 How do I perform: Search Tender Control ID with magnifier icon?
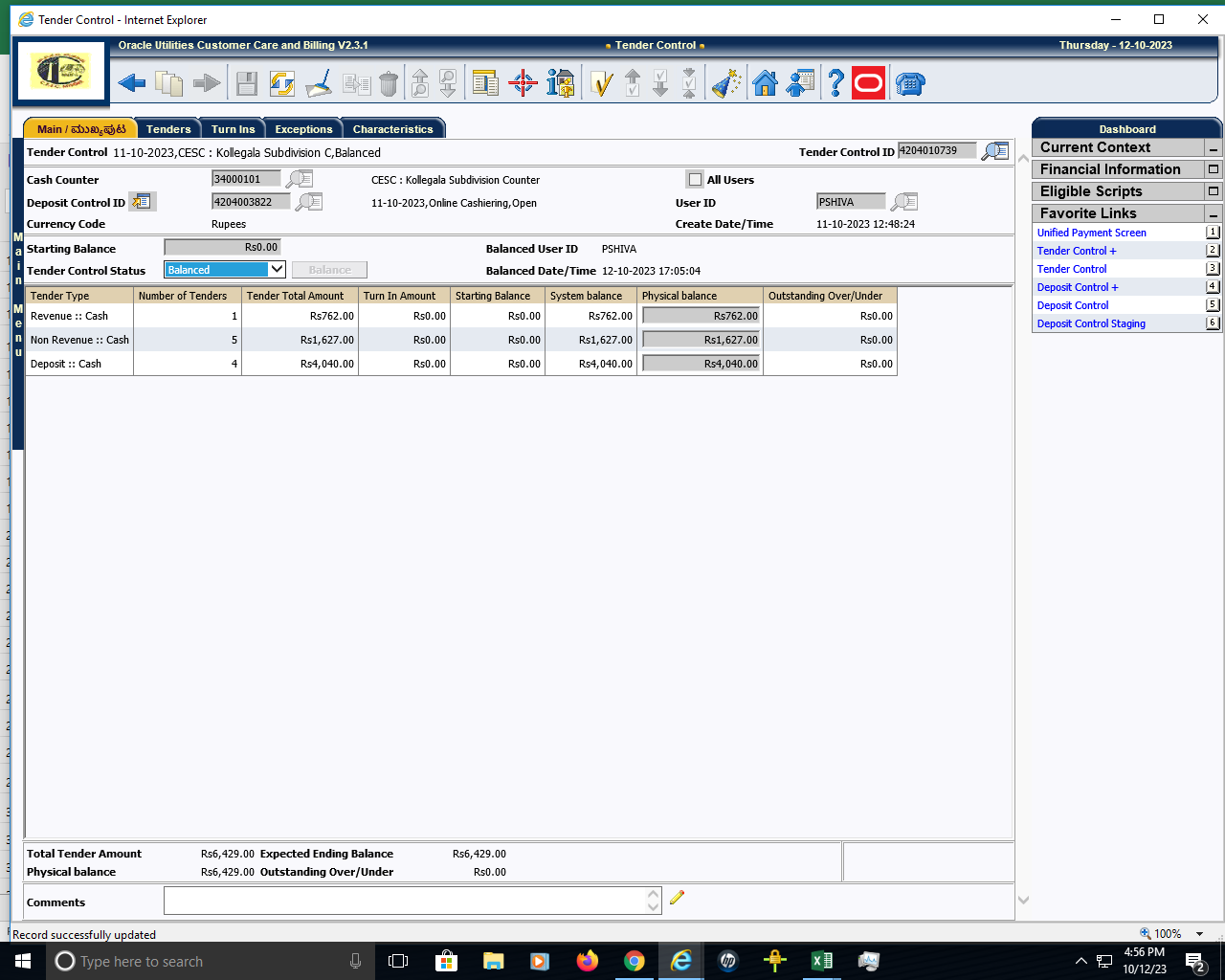tap(995, 151)
